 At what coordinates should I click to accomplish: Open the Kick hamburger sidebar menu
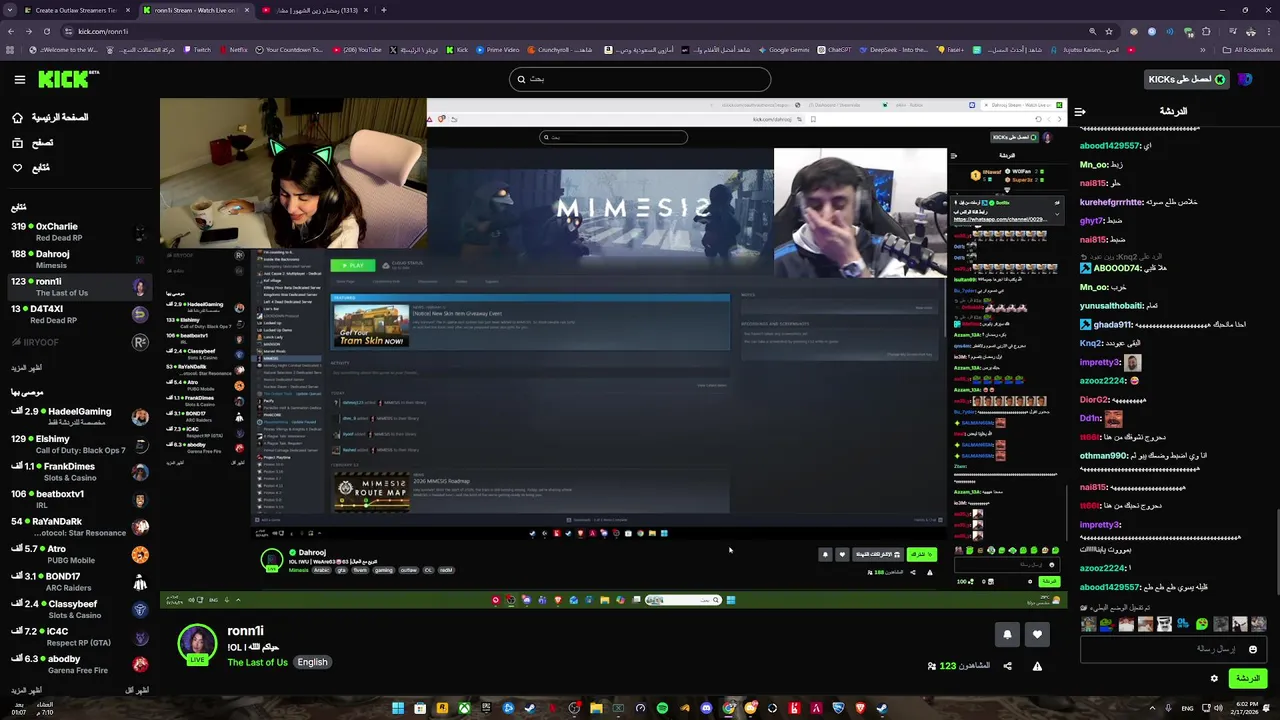click(x=19, y=79)
